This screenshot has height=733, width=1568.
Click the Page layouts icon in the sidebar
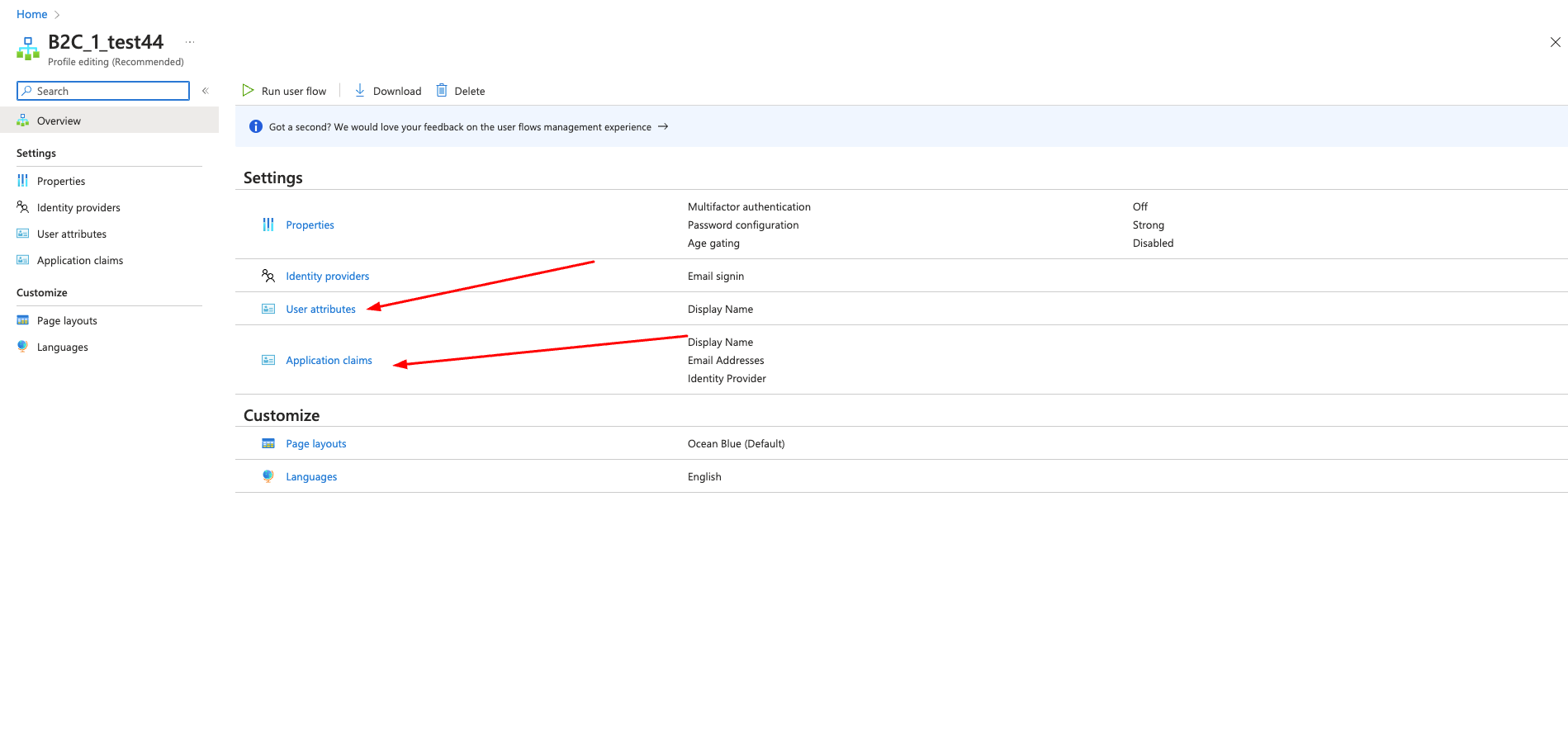click(23, 320)
